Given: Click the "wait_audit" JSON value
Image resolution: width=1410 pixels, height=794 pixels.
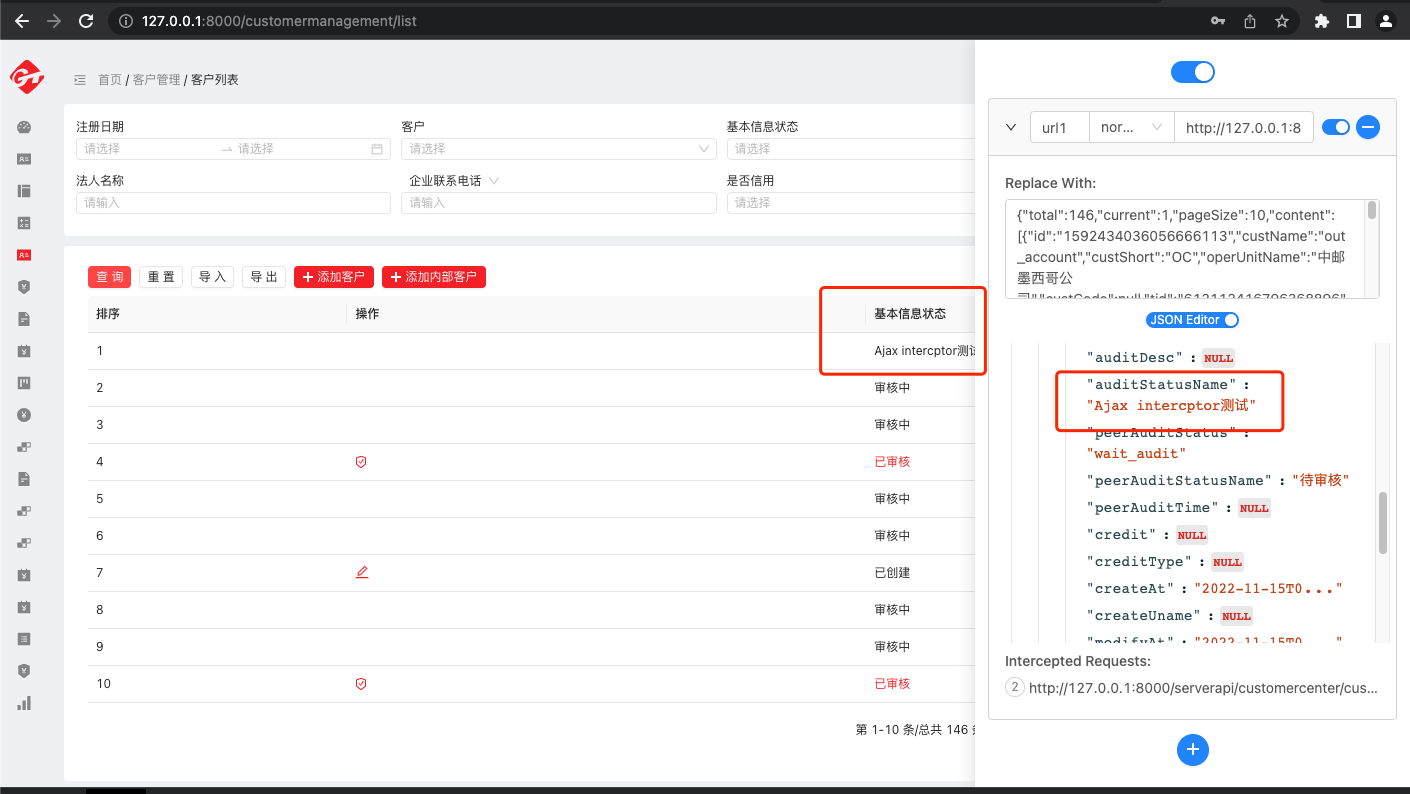Looking at the screenshot, I should tap(1136, 453).
